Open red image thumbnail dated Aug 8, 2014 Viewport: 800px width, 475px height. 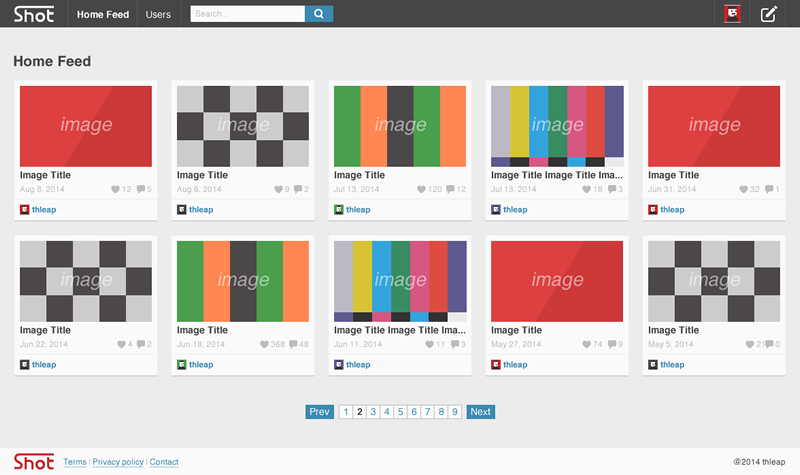point(86,126)
